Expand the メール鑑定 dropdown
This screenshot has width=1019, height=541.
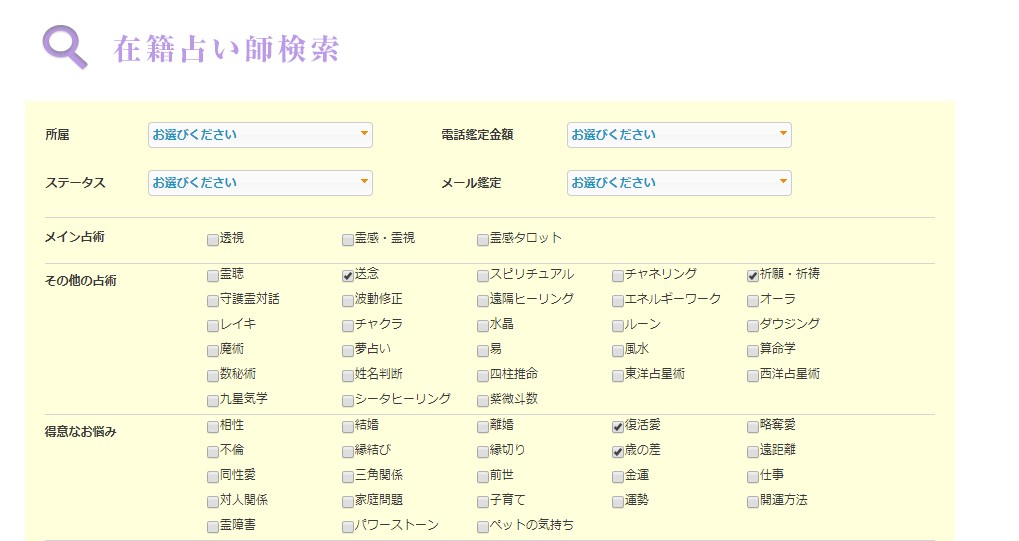point(679,183)
